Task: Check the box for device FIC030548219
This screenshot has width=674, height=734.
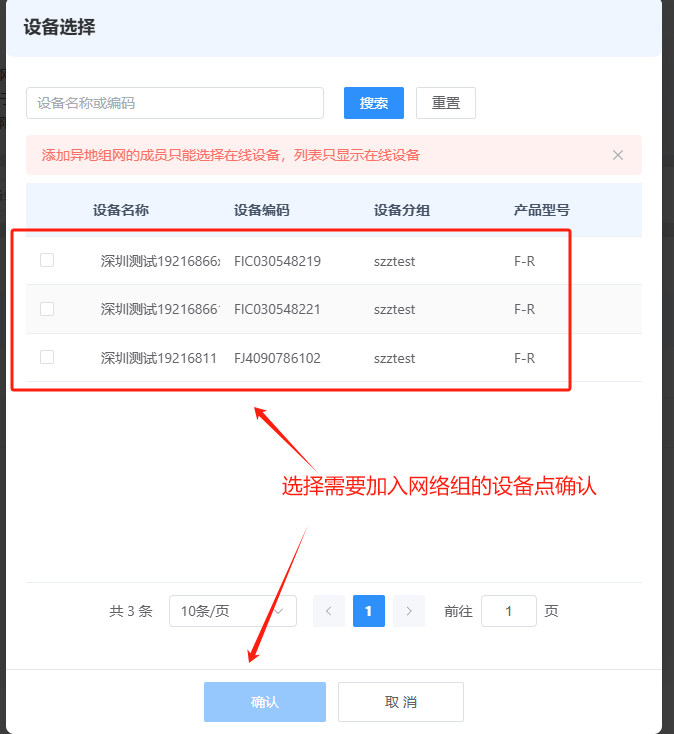Action: point(47,260)
